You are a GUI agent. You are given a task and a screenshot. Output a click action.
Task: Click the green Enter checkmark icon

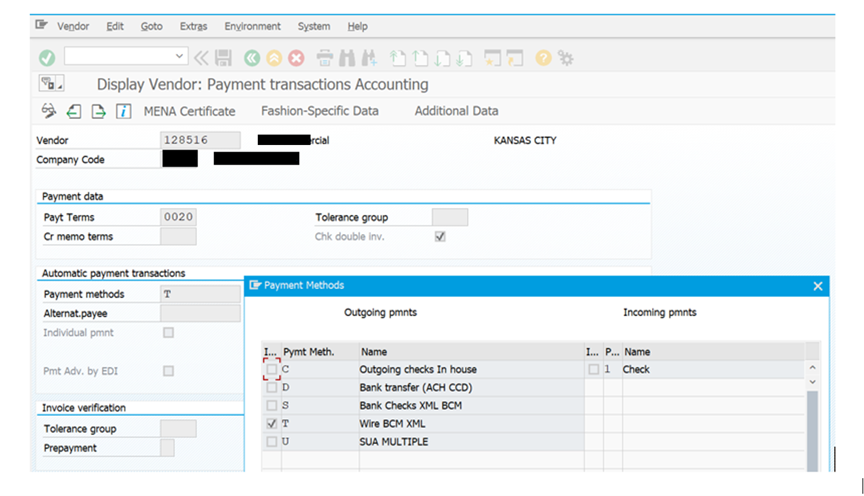(47, 58)
